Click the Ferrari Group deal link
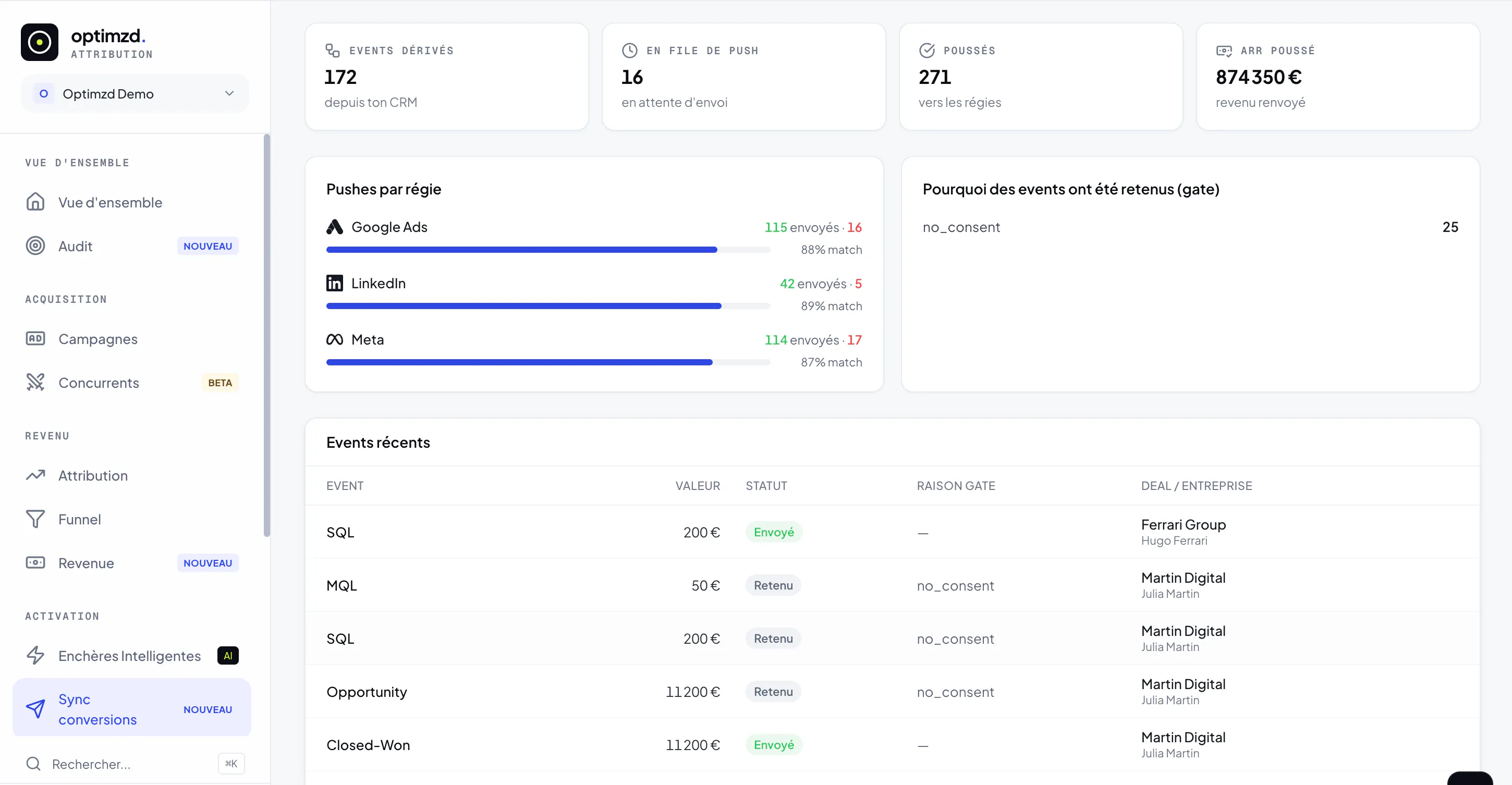 tap(1184, 524)
